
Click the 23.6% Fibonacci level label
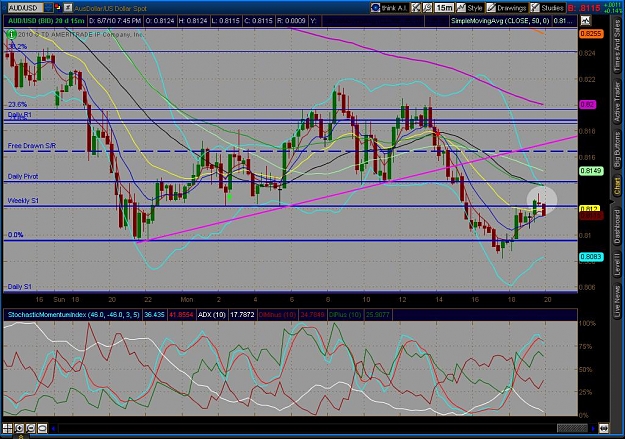tap(18, 104)
